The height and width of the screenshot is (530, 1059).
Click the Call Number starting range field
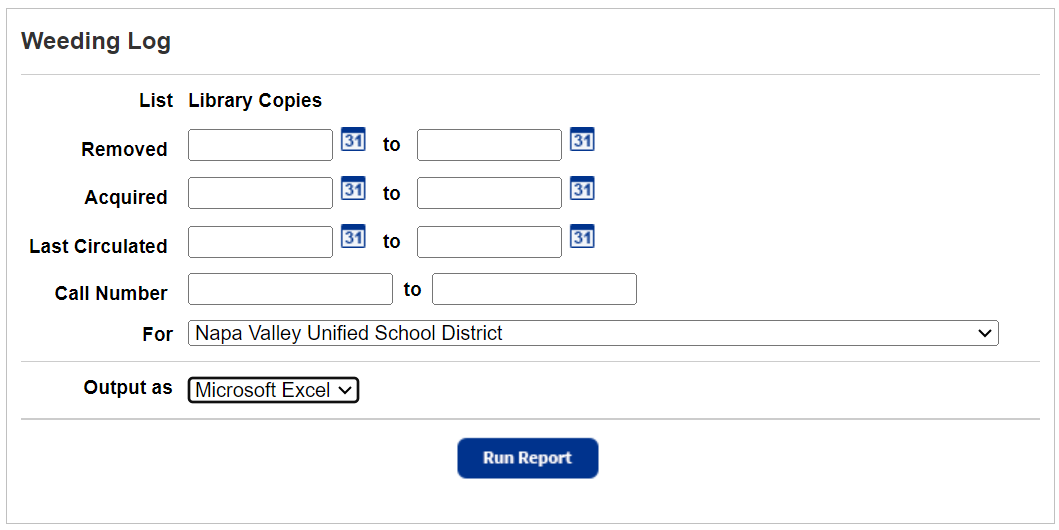(290, 289)
